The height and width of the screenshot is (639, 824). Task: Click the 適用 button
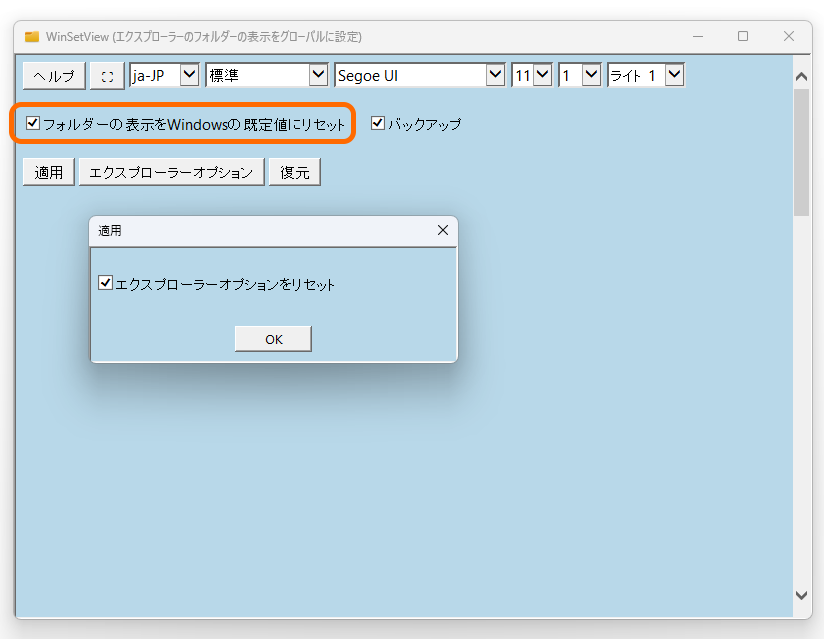point(47,171)
